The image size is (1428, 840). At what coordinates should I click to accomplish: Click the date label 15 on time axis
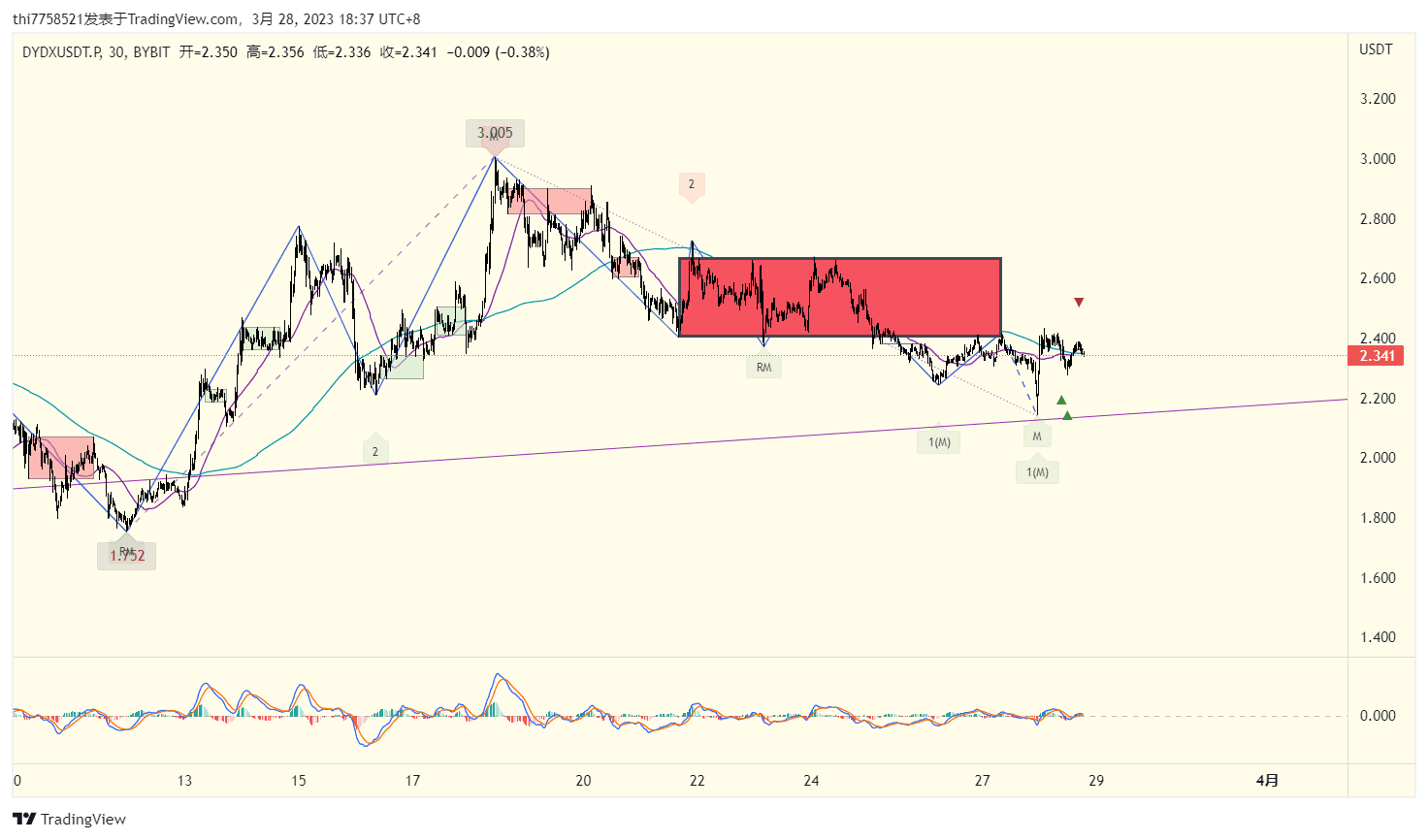(299, 781)
